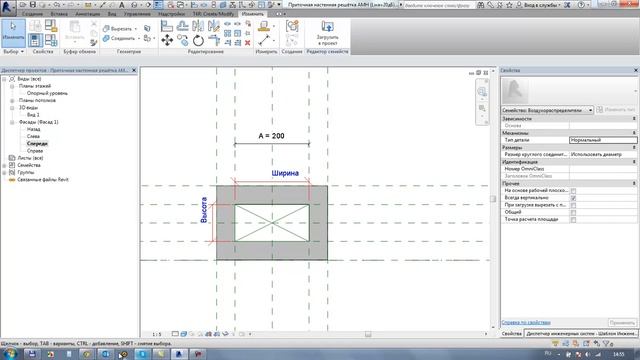This screenshot has width=640, height=360.
Task: Collapse the Виды (все) tree node
Action: coord(4,79)
